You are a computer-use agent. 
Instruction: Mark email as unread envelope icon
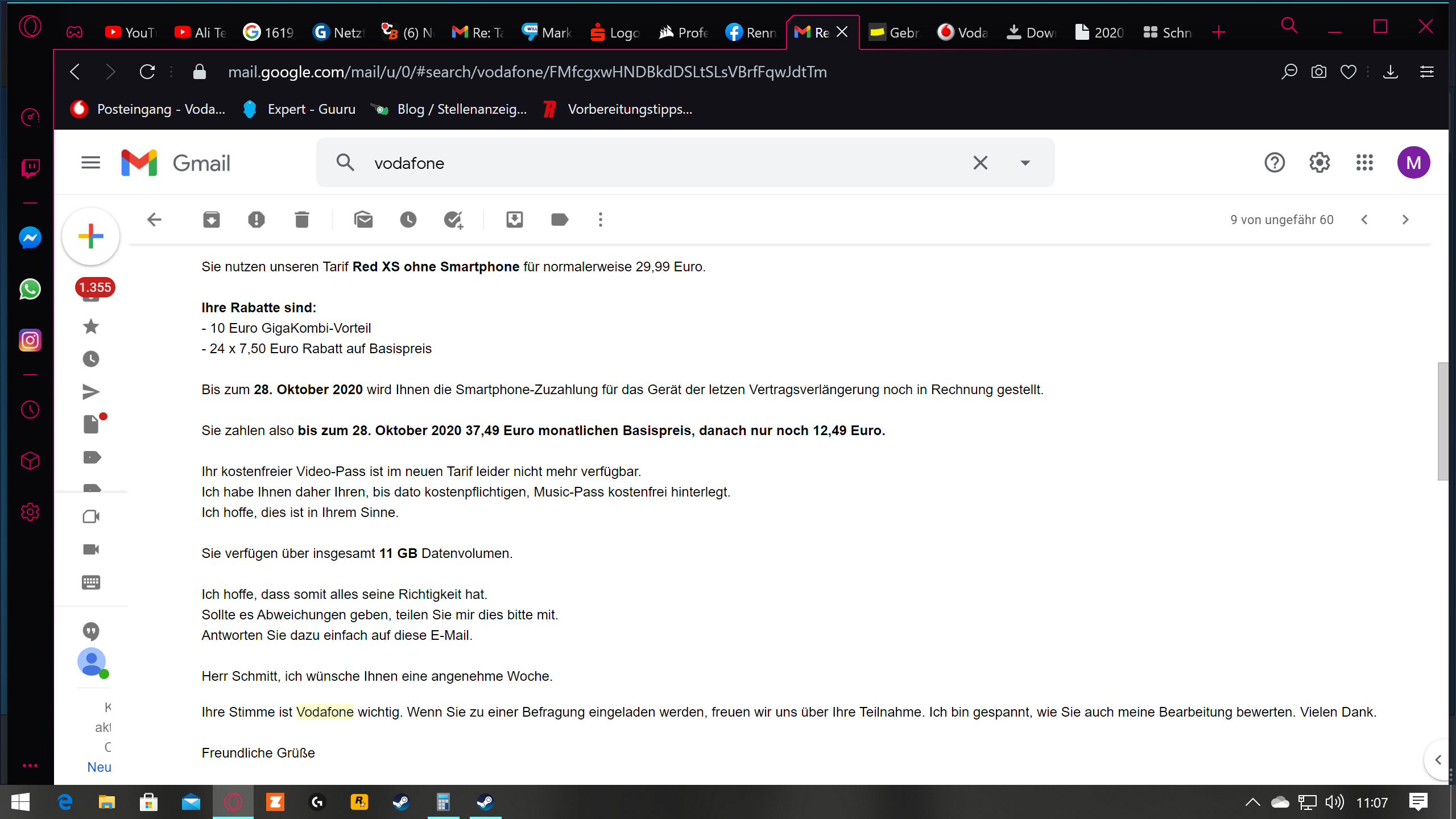[363, 220]
